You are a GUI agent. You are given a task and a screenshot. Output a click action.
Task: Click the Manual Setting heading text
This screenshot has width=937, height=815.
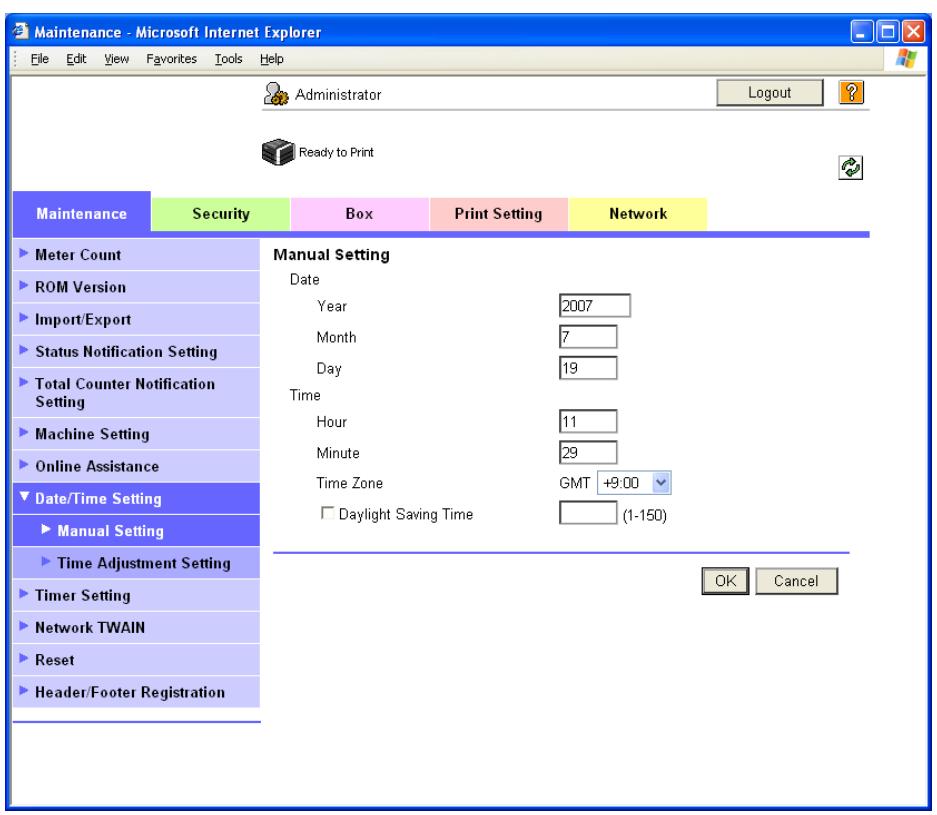[x=332, y=255]
